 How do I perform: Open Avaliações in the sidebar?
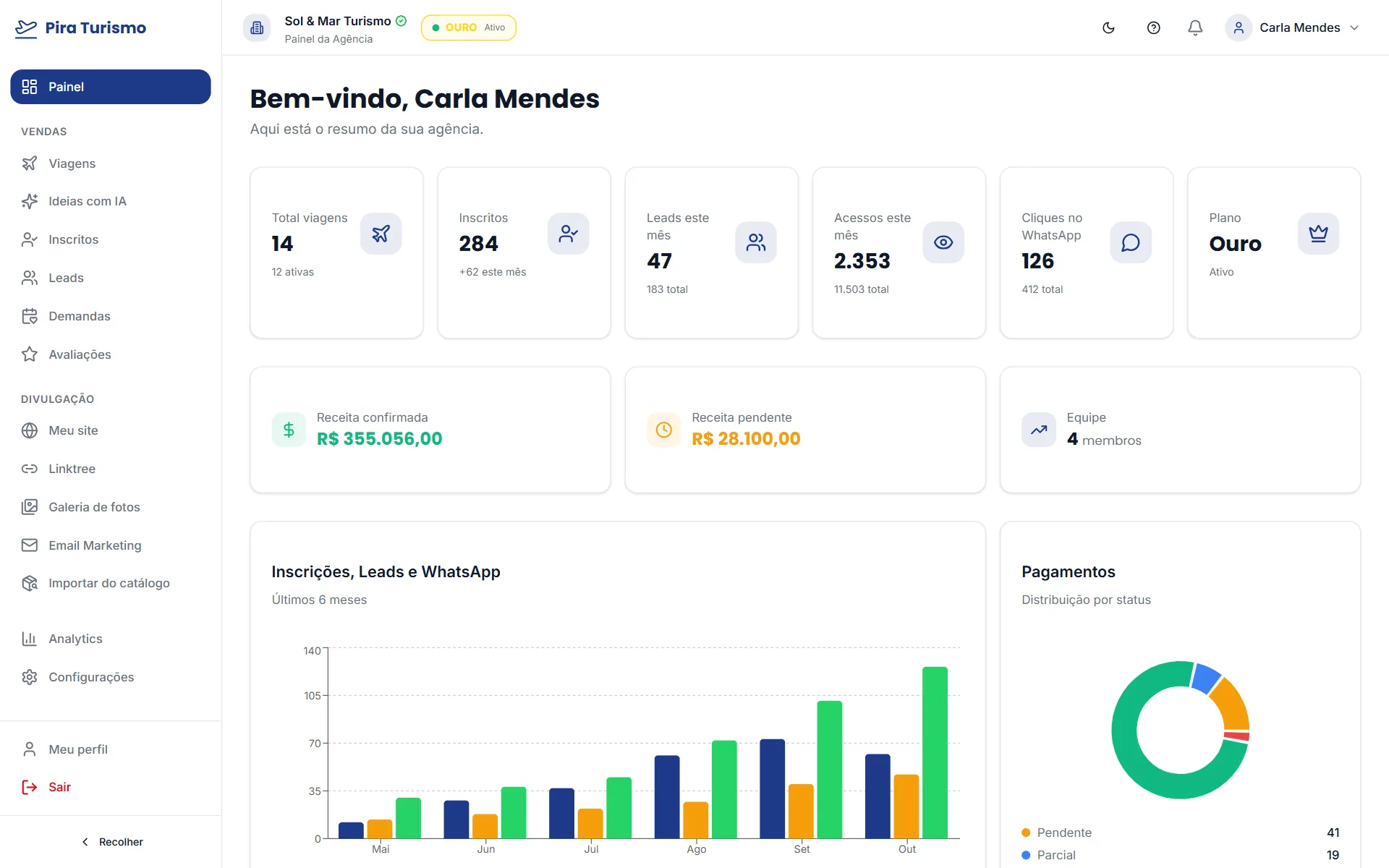[x=111, y=354]
